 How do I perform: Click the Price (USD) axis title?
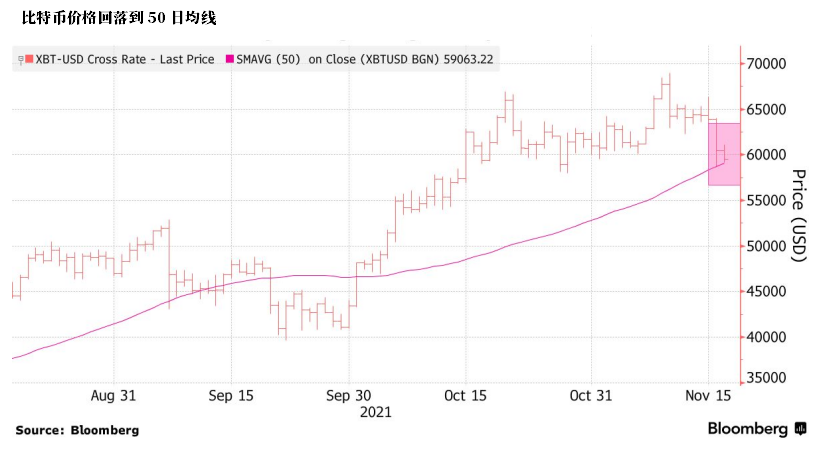(x=798, y=216)
